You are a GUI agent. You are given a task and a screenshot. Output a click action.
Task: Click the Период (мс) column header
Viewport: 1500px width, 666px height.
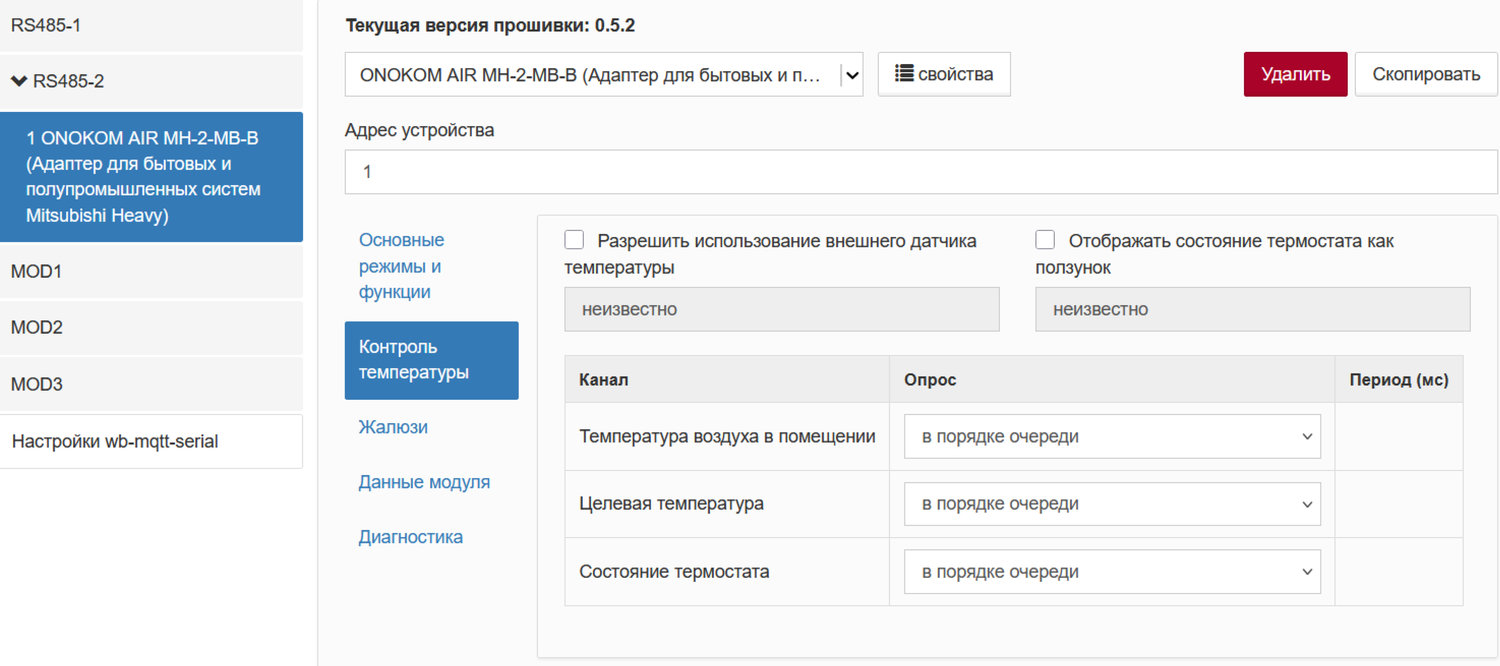coord(1398,380)
